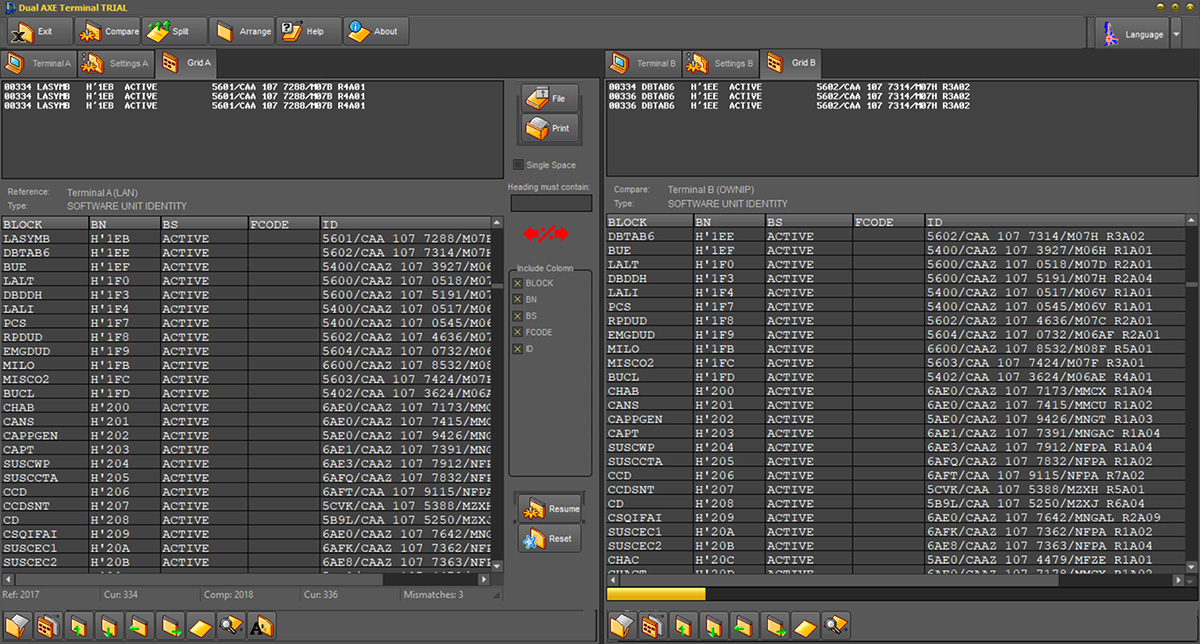This screenshot has width=1200, height=644.
Task: Uncheck the FCODE include column checkbox
Action: (518, 332)
